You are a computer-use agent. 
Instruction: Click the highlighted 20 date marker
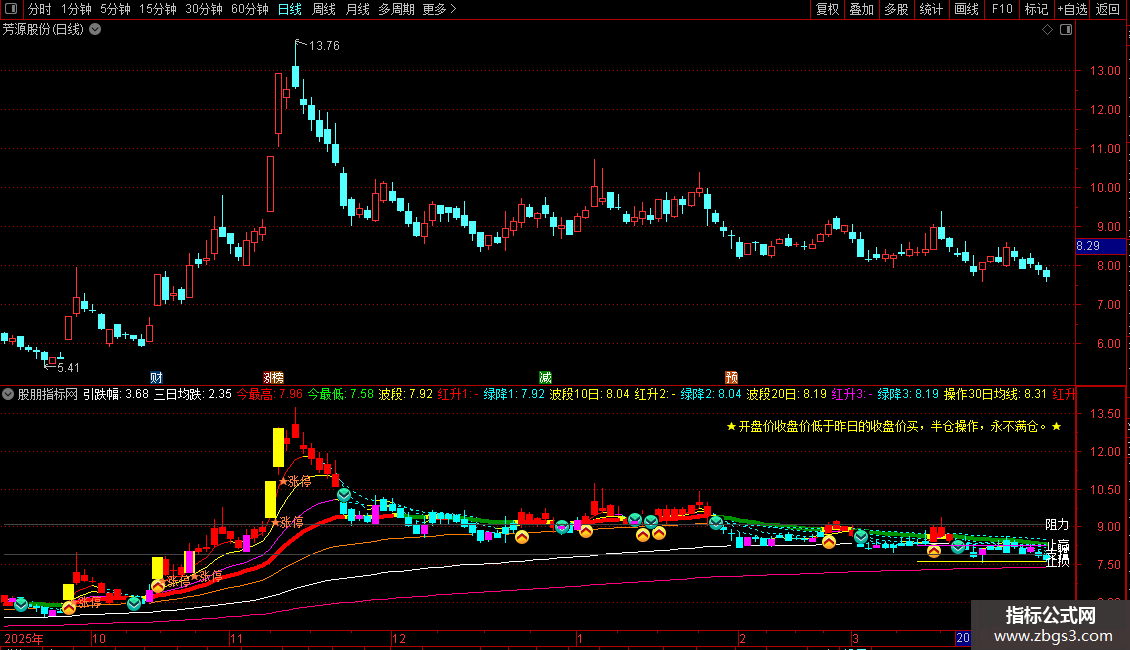pyautogui.click(x=963, y=638)
